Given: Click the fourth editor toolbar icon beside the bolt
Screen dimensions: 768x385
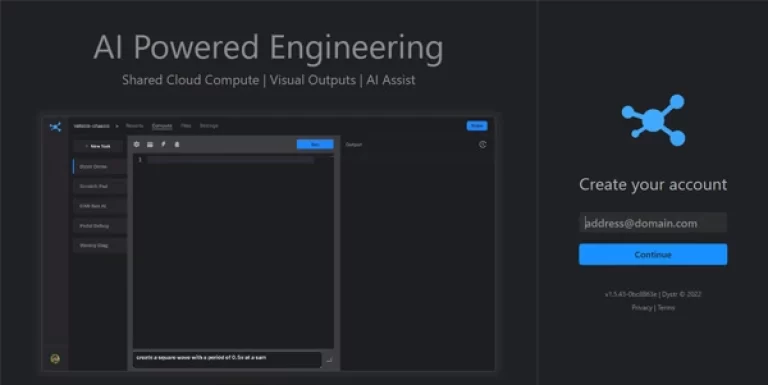Looking at the screenshot, I should pyautogui.click(x=177, y=144).
